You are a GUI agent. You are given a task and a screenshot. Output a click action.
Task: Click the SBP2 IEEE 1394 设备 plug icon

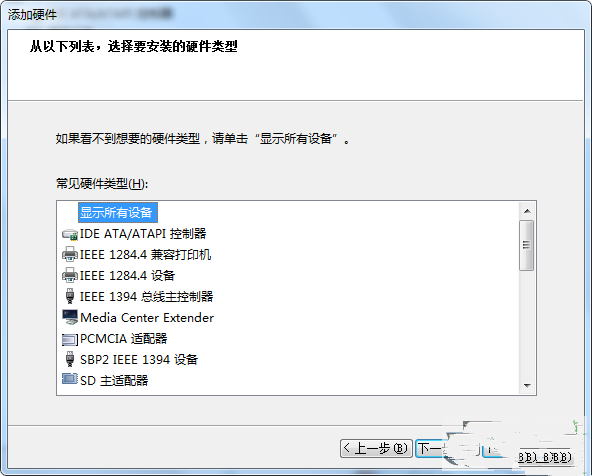[x=70, y=359]
